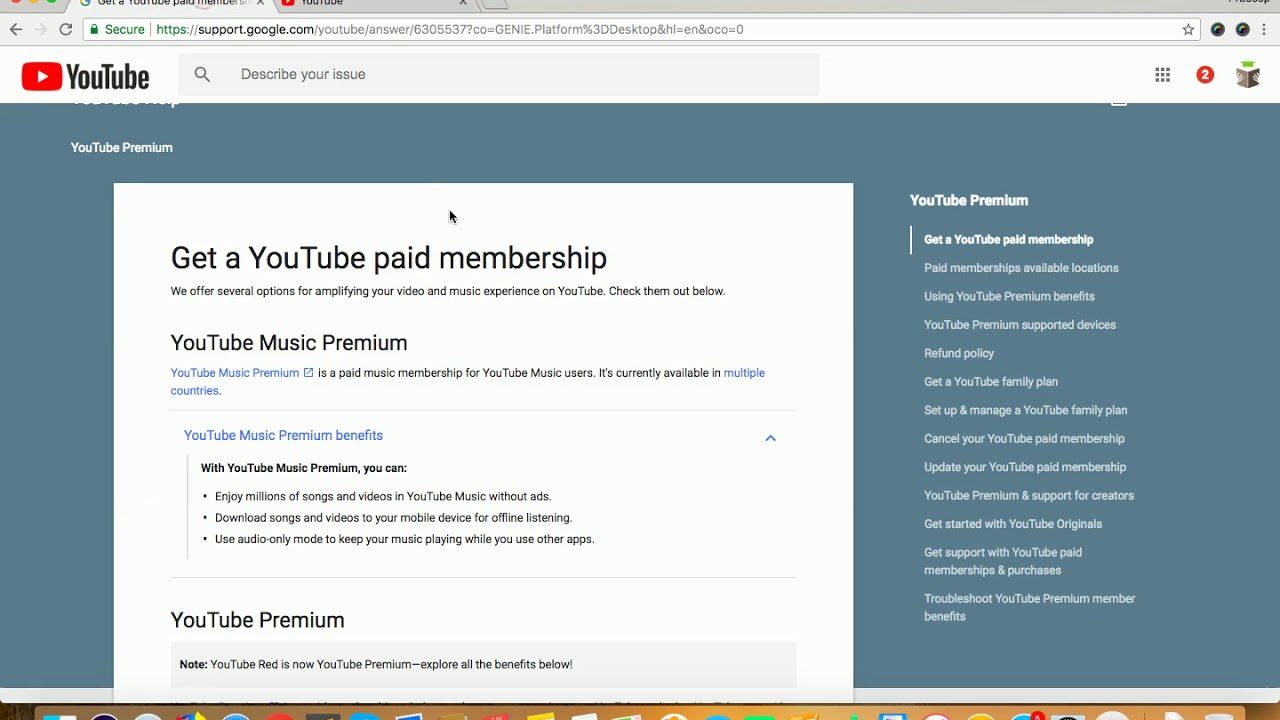Open 'YouTube Premium supported devices'
Image resolution: width=1280 pixels, height=720 pixels.
click(x=1019, y=325)
